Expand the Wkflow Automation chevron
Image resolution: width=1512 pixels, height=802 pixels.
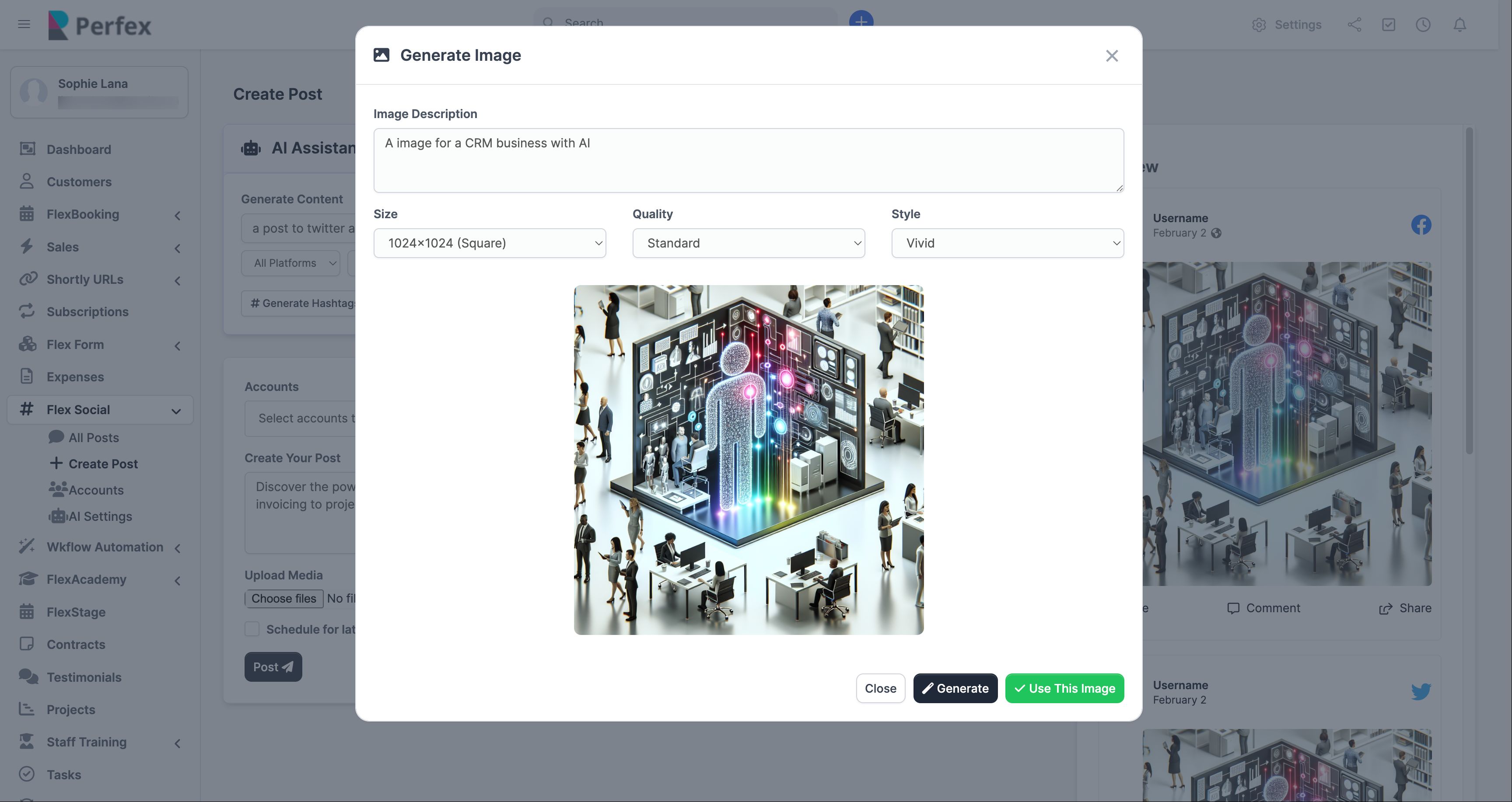pos(177,548)
